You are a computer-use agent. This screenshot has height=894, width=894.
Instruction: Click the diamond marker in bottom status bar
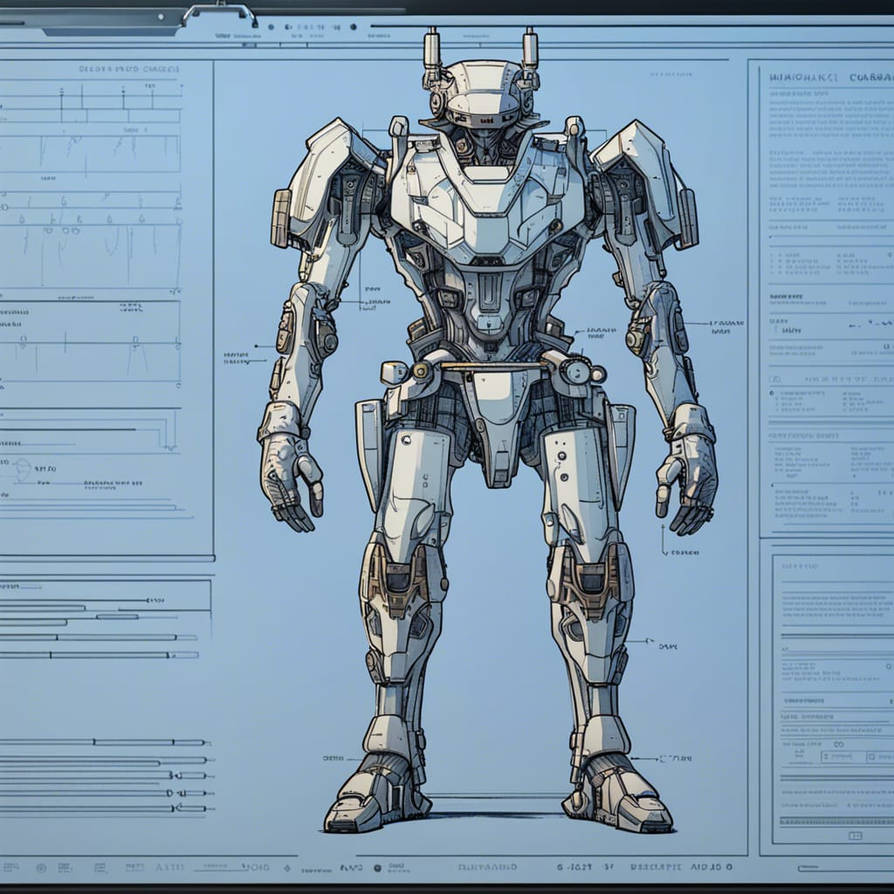[287, 868]
